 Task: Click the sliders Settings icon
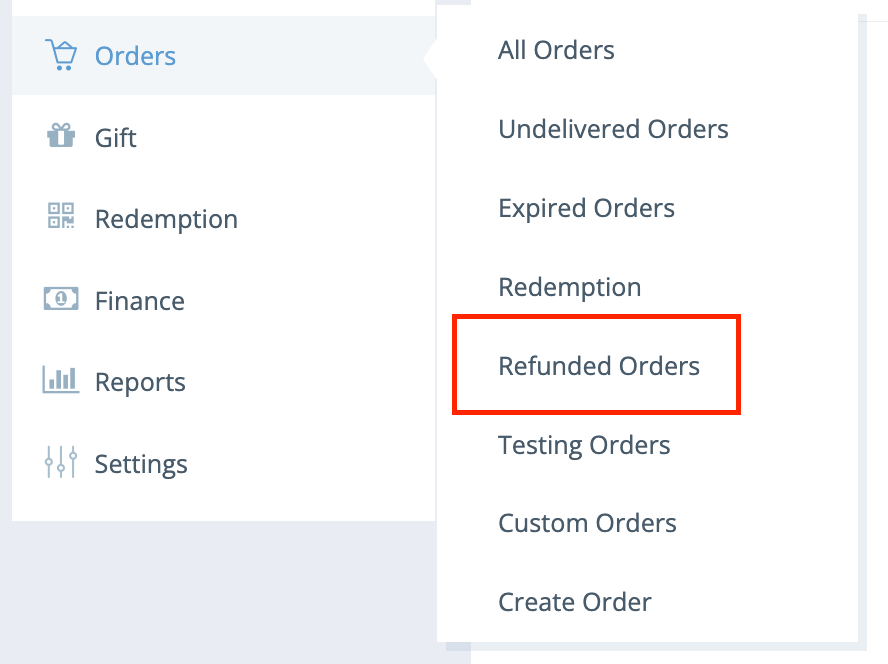61,462
